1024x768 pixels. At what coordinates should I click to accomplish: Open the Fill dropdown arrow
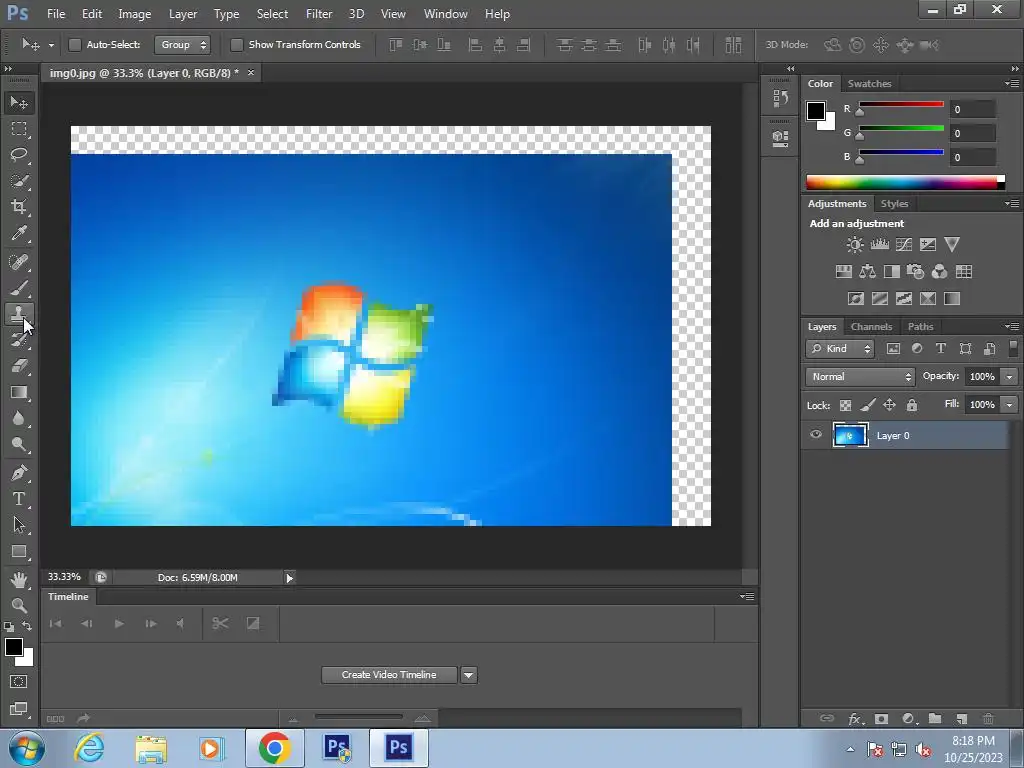click(x=1009, y=405)
